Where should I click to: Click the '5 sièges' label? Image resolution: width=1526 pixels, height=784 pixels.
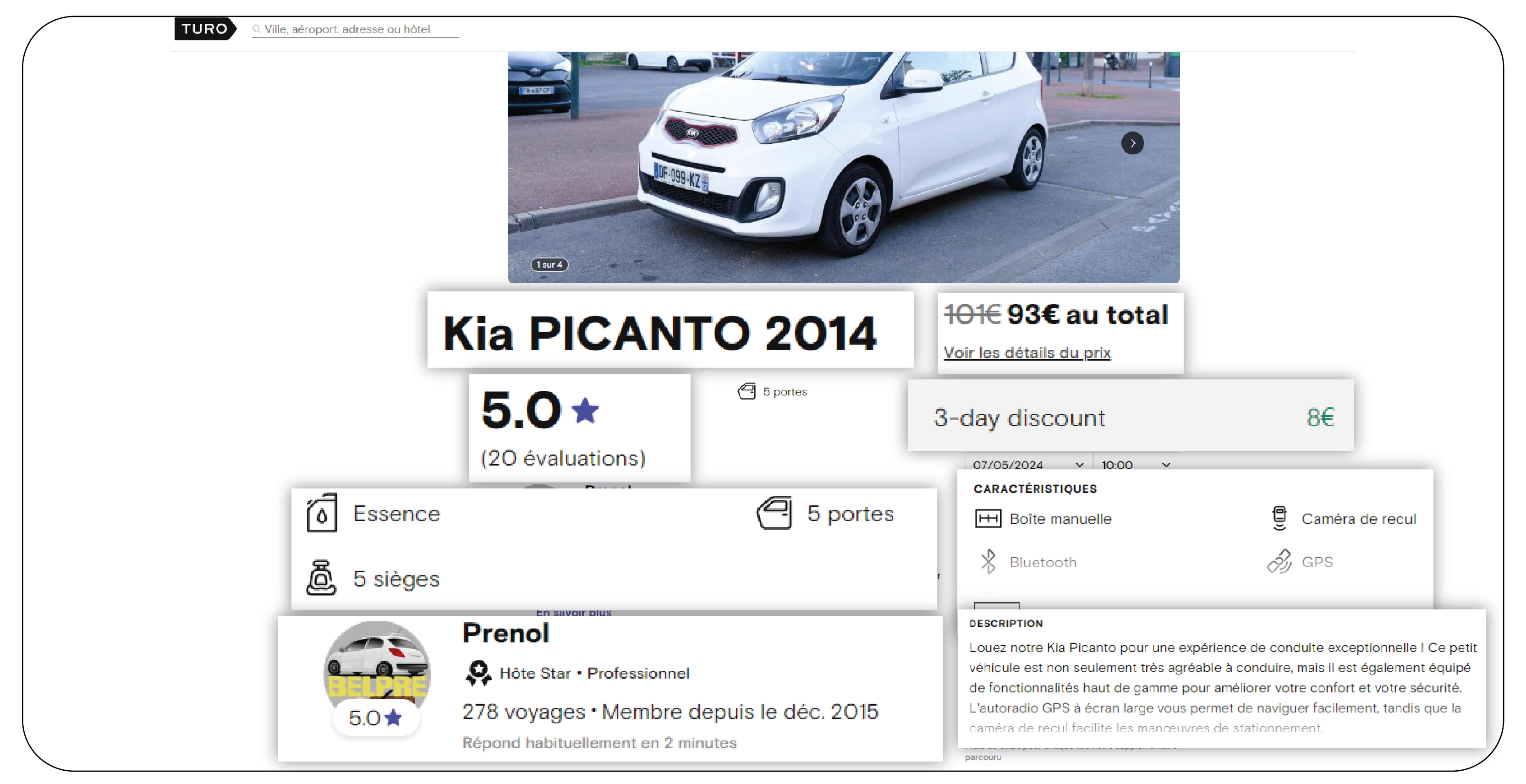coord(396,579)
